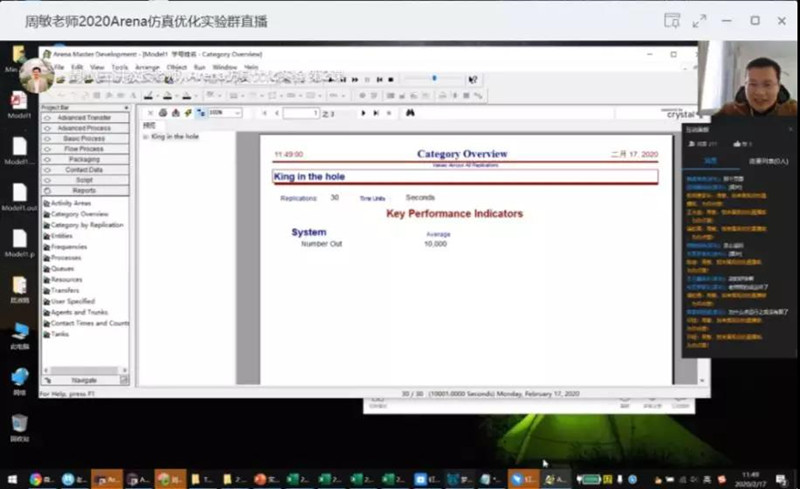Click the toggle group tree icon
Screen dimensions: 800x489
point(199,113)
